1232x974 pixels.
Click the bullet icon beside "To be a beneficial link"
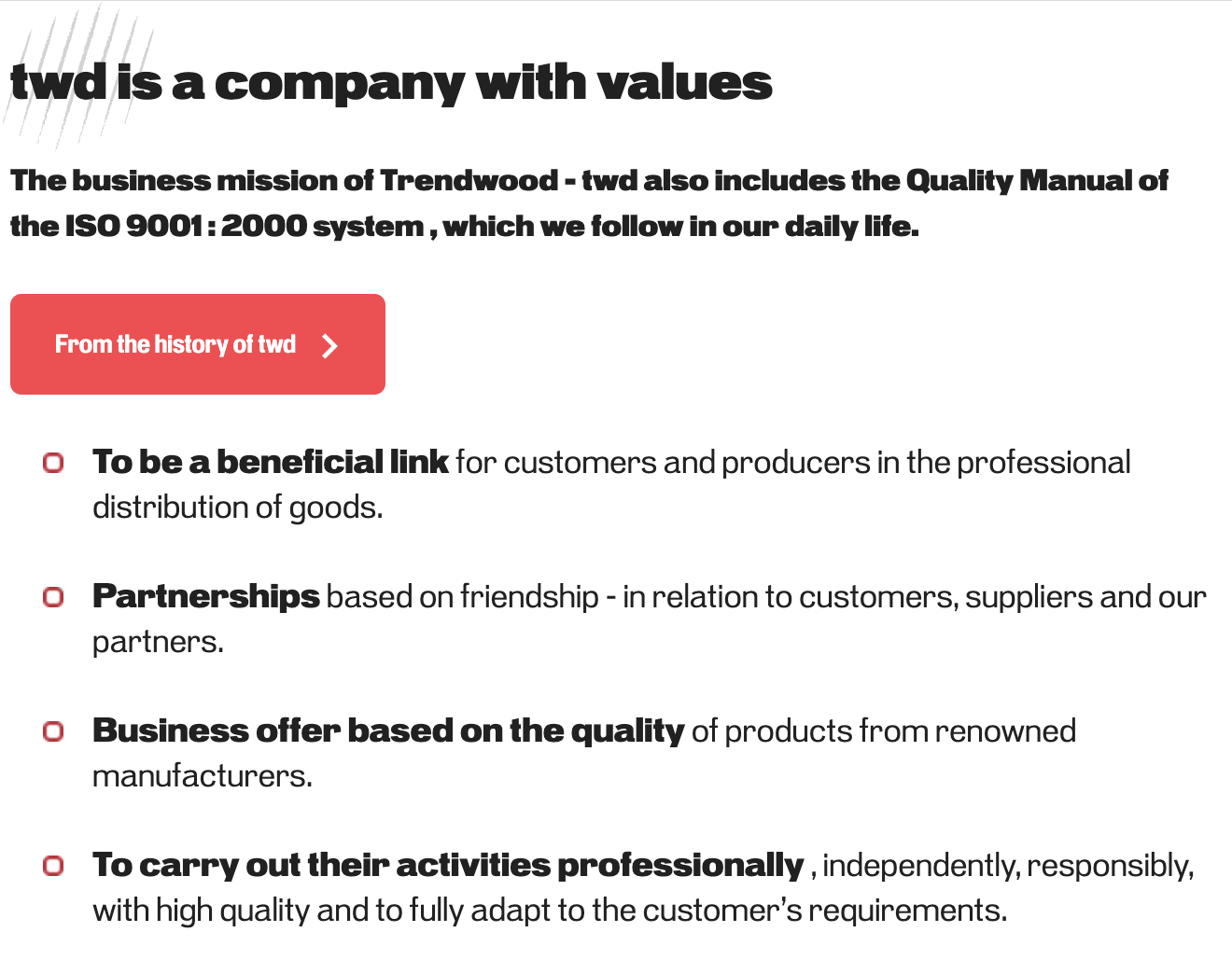(x=53, y=463)
